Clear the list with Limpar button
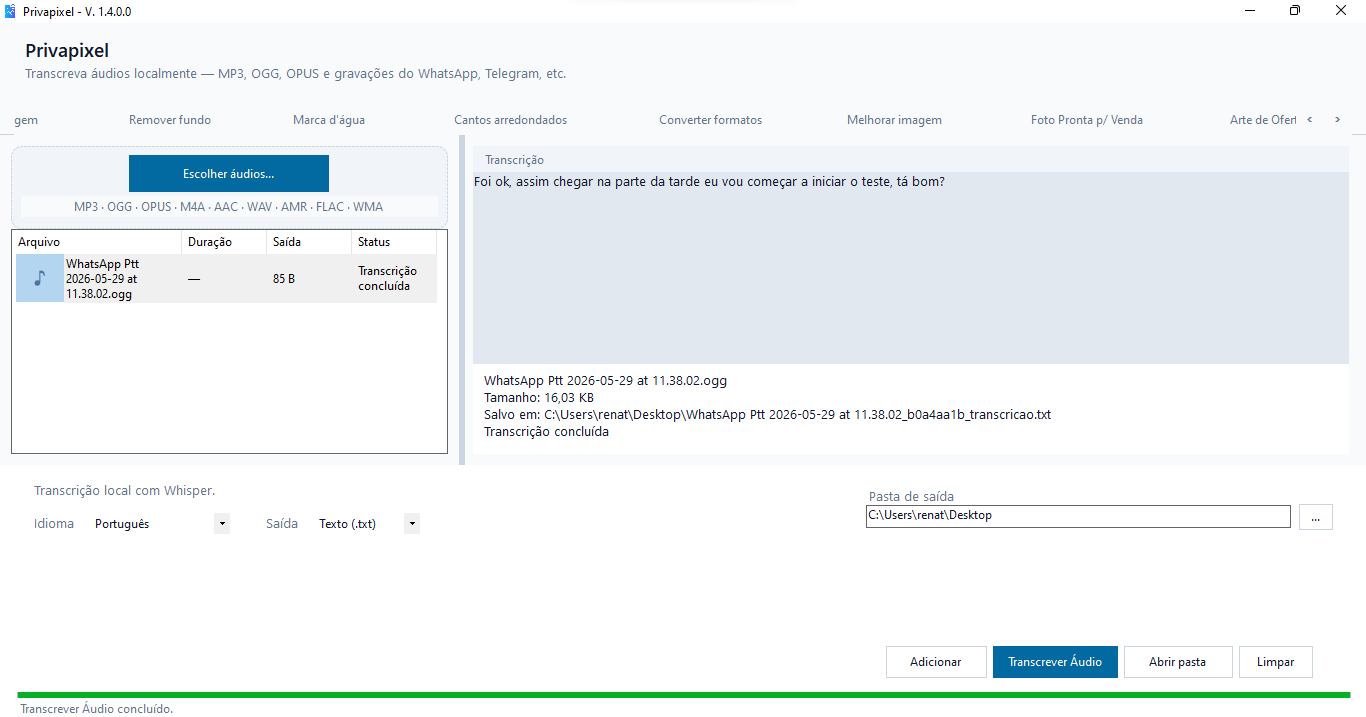Screen dimensions: 1366x717 click(1276, 662)
